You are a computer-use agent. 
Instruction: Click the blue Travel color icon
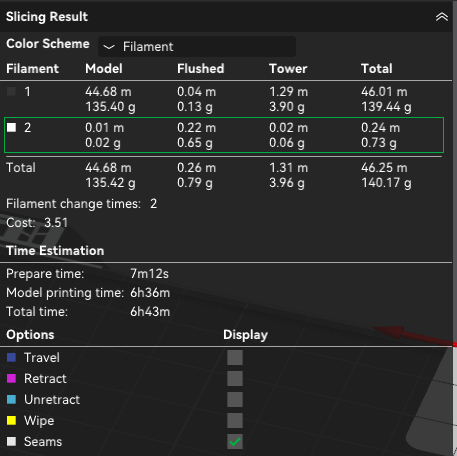pos(11,358)
